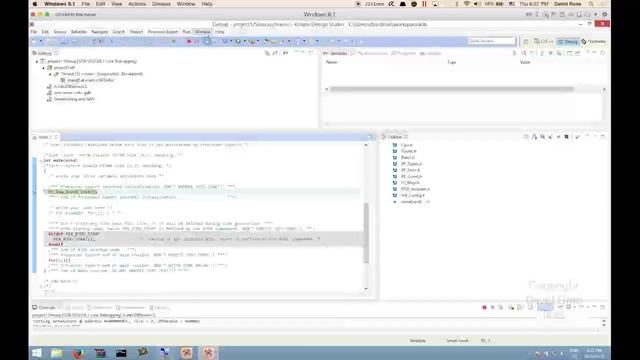Viewport: 640px width, 360px height.
Task: Open the Refactor menu
Action: coord(79,32)
